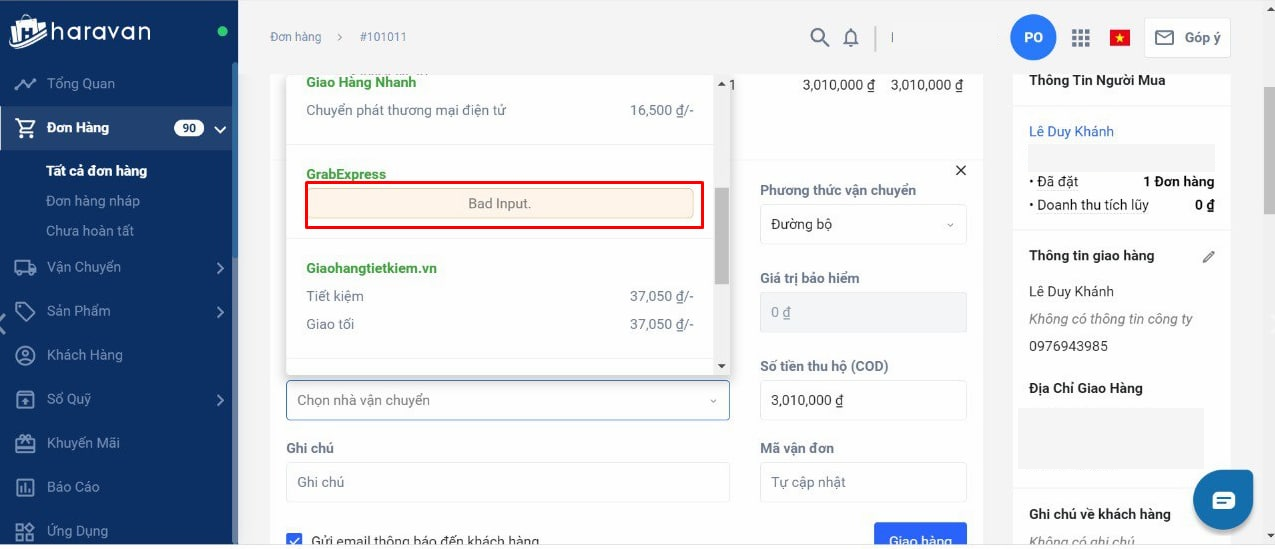Open Chọn nhà vận chuyển dropdown

point(508,400)
